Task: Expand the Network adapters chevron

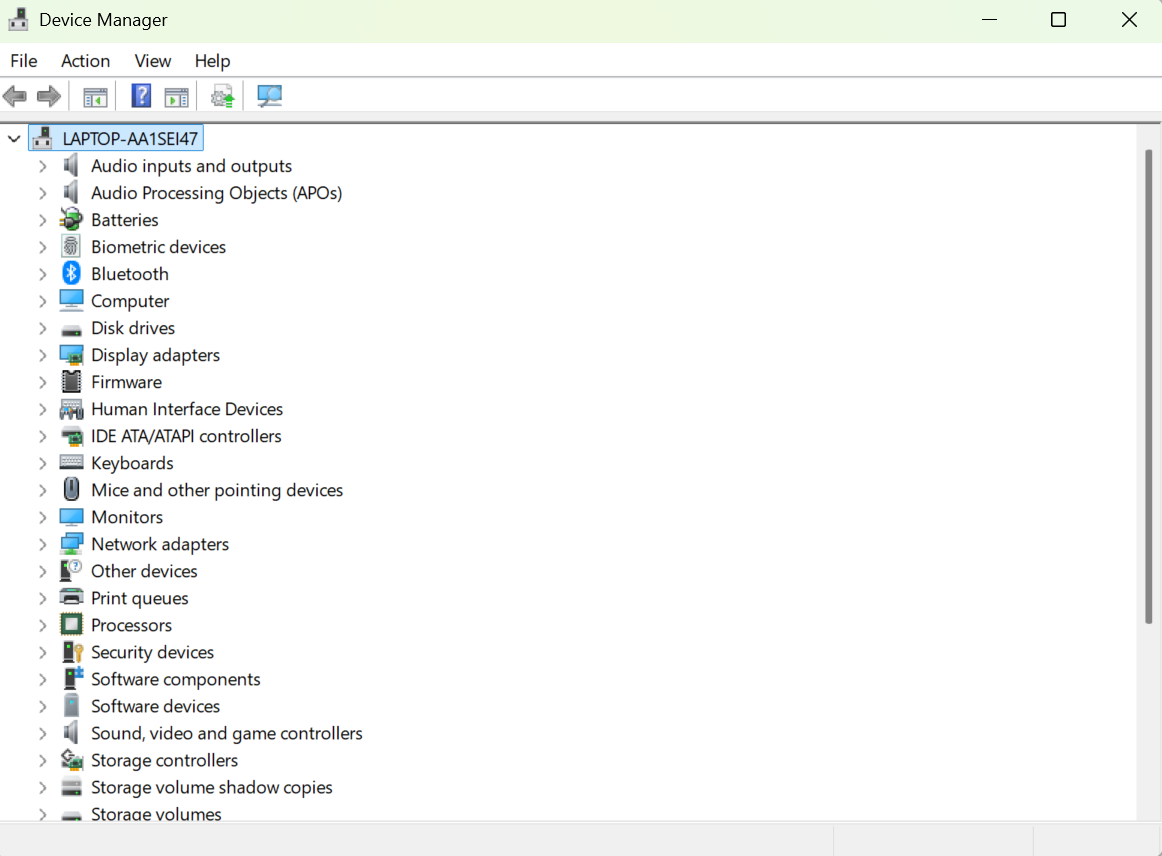Action: [43, 544]
